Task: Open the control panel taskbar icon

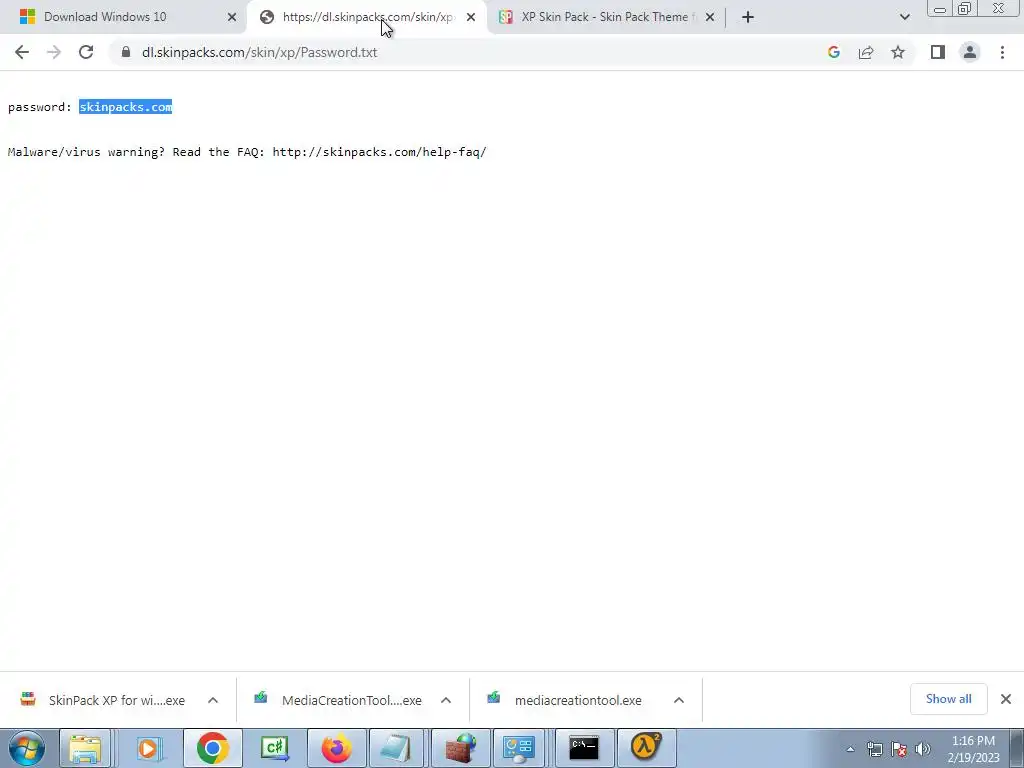Action: click(x=520, y=748)
